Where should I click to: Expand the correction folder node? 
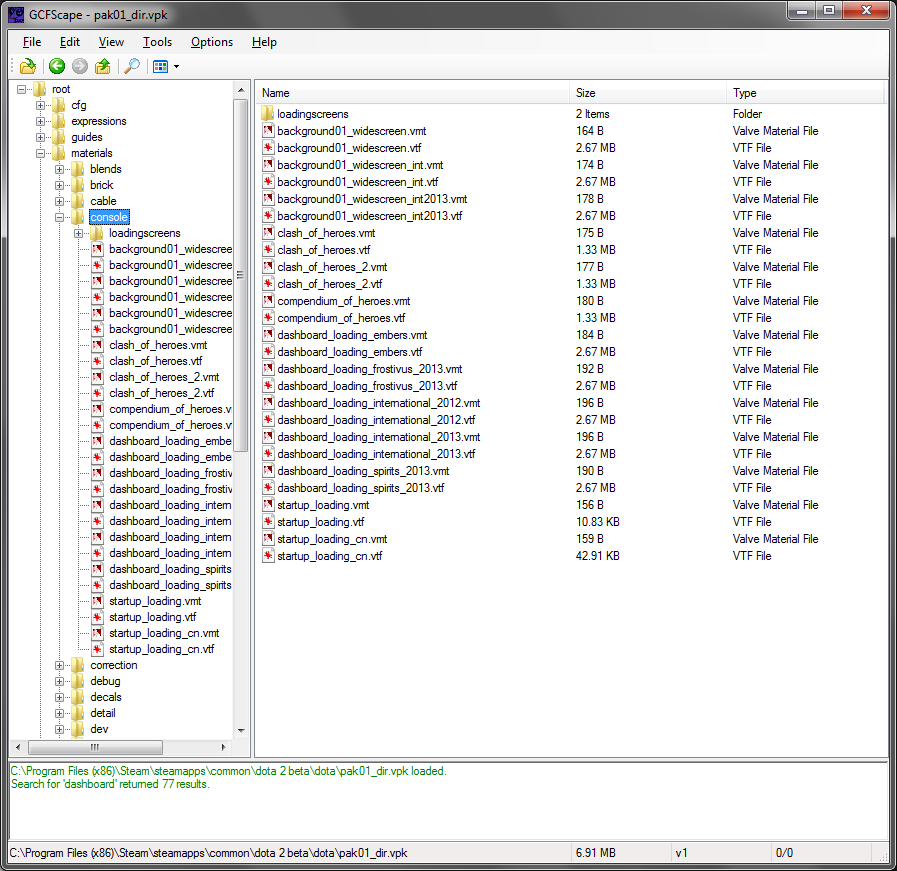coord(59,665)
